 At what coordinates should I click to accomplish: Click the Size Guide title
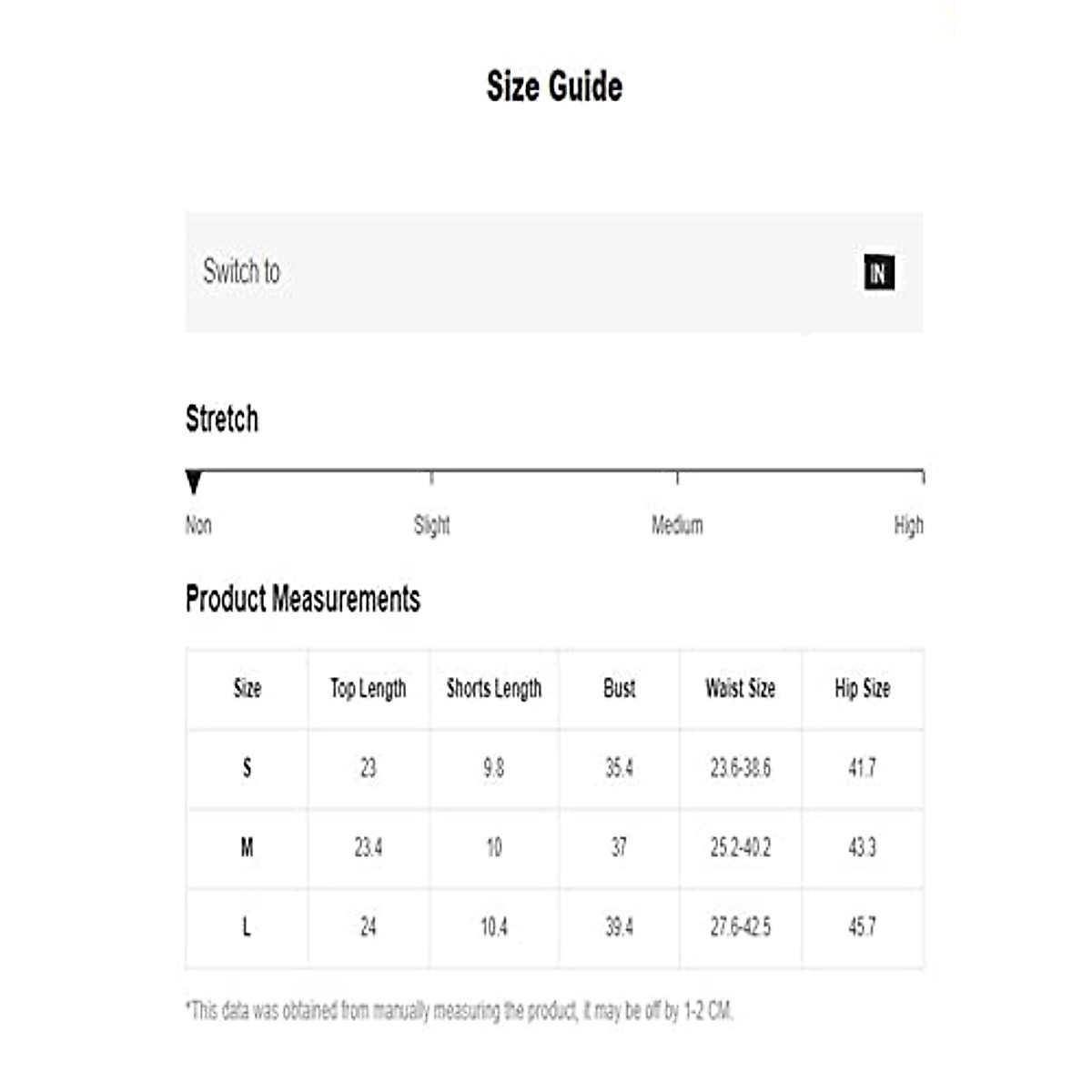554,86
